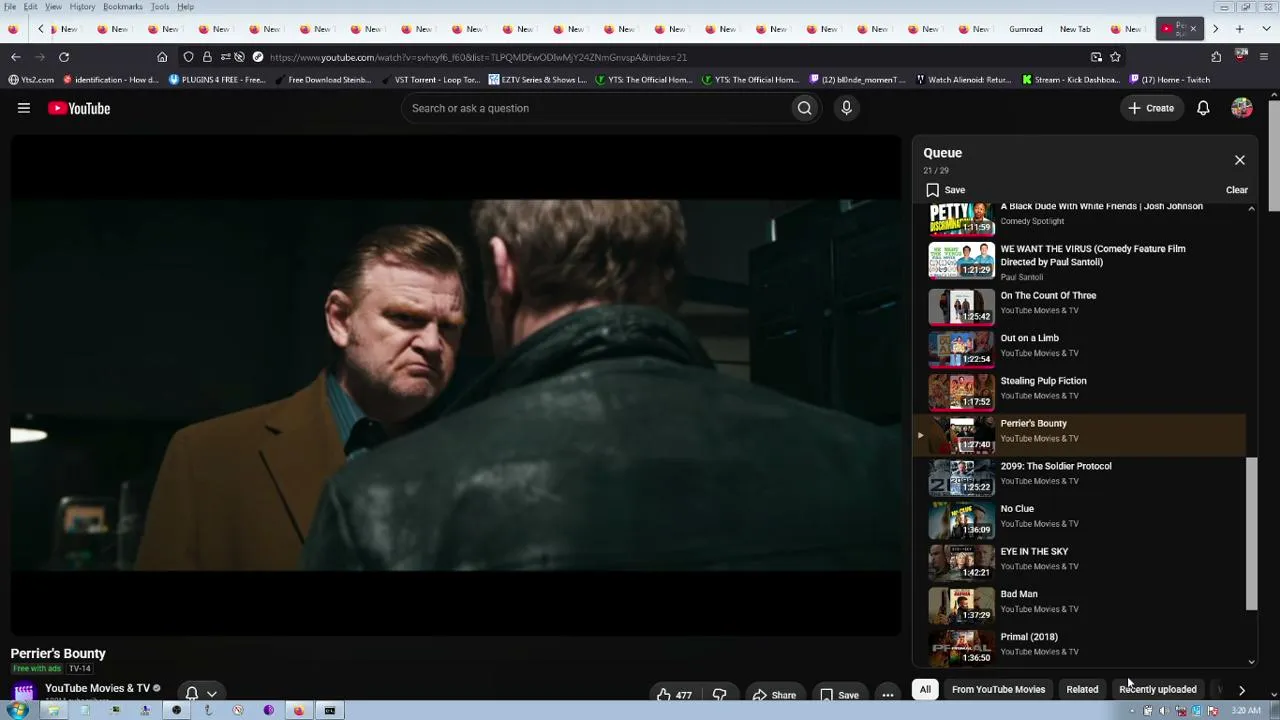Start voice search with the microphone
This screenshot has width=1280, height=720.
[846, 108]
